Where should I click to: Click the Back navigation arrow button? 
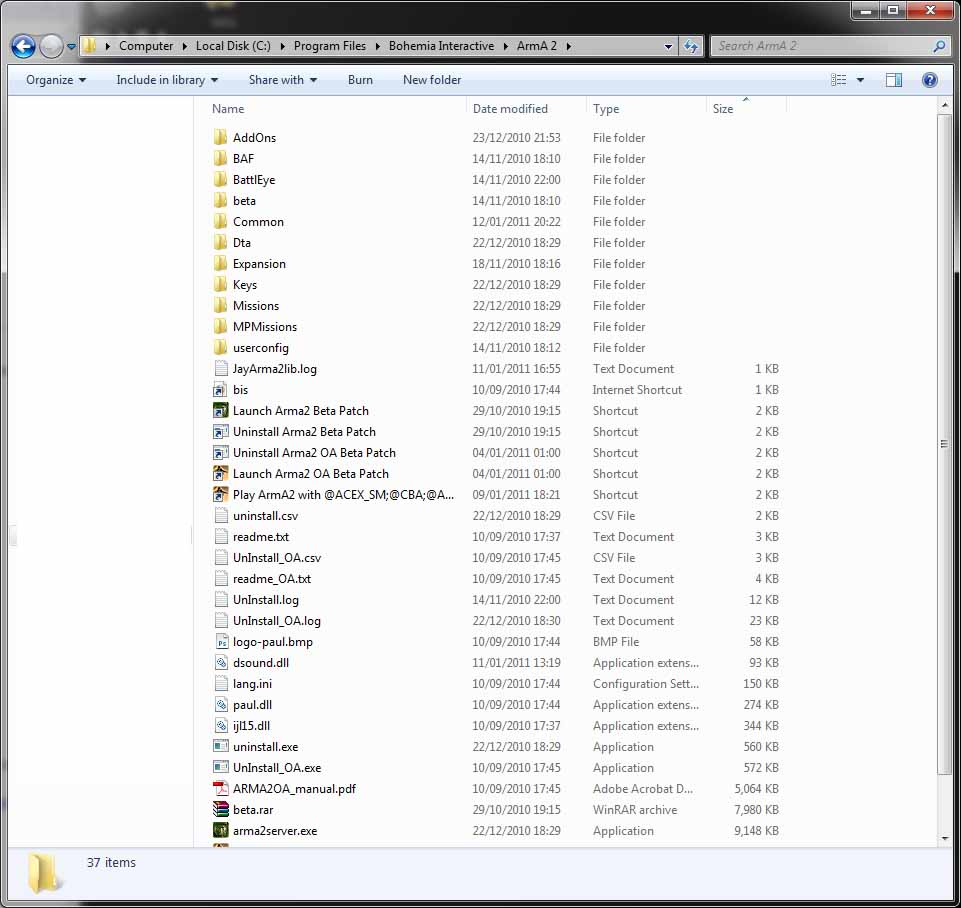(23, 46)
